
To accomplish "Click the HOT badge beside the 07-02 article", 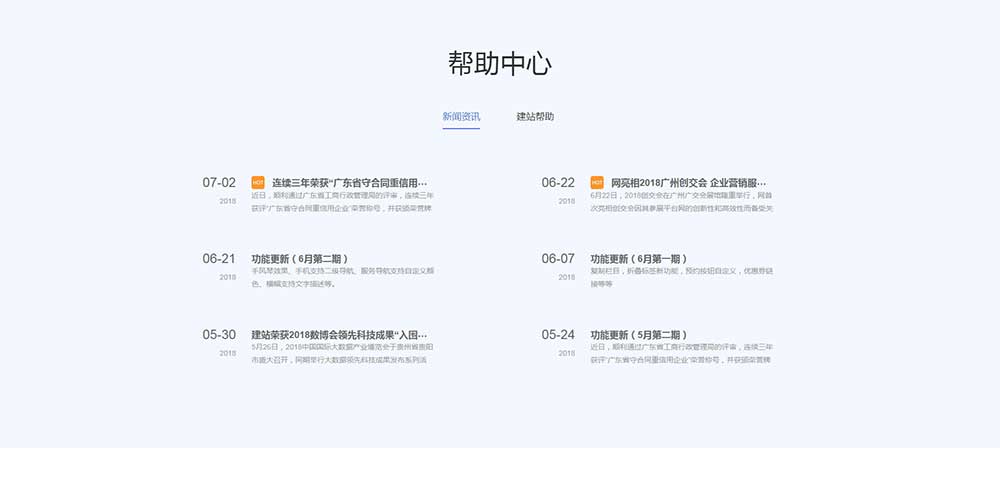I will tap(258, 183).
